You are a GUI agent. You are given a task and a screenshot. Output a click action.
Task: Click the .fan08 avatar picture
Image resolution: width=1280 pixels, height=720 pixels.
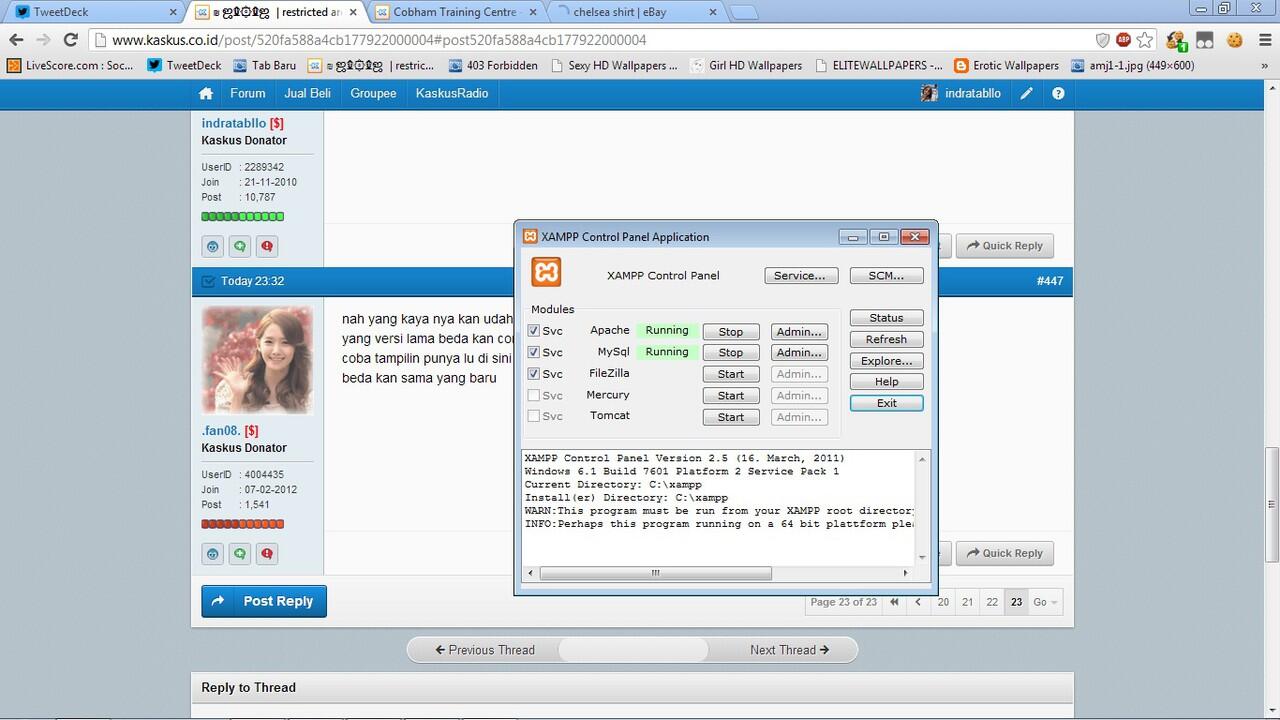click(x=258, y=360)
